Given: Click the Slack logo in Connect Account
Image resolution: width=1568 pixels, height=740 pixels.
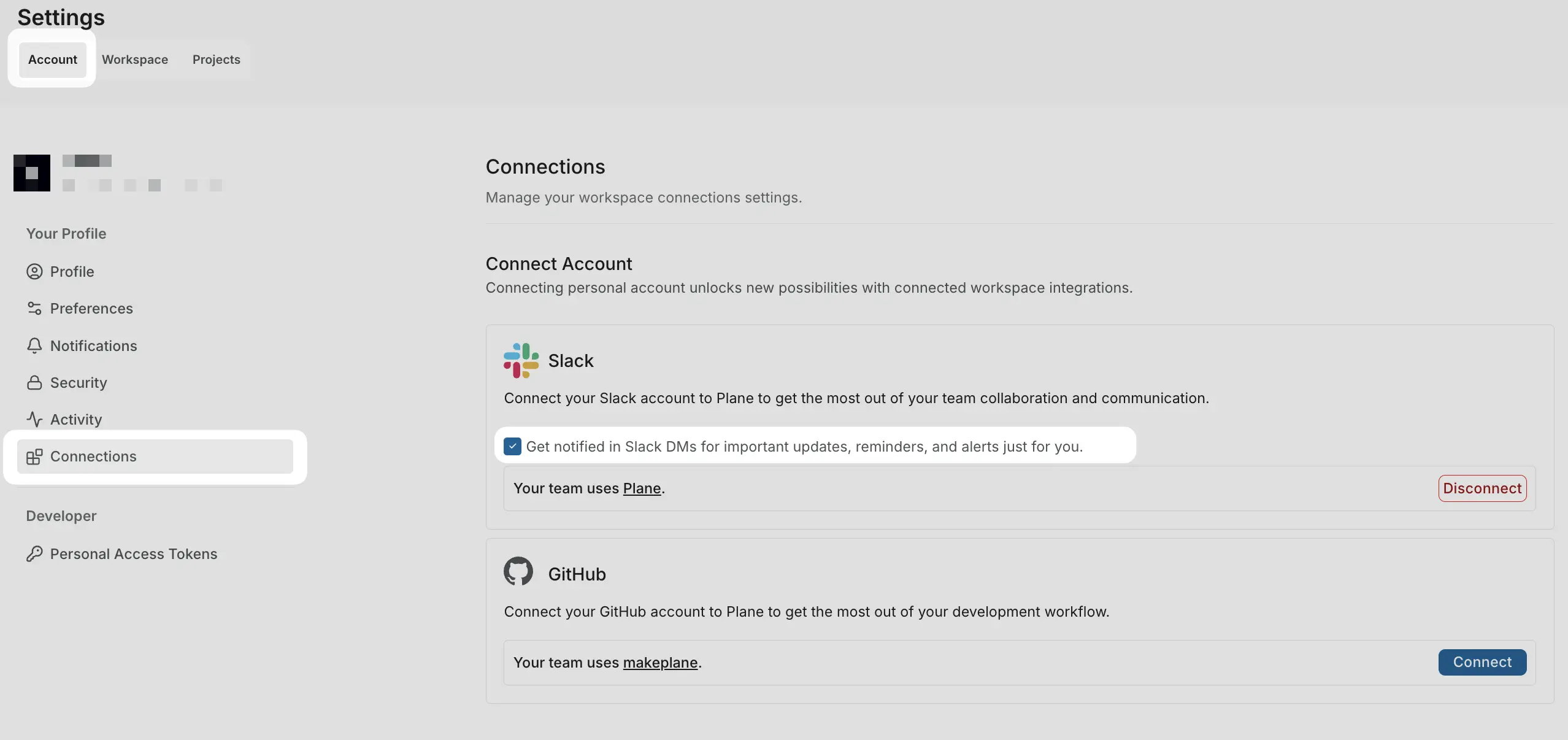Looking at the screenshot, I should 518,361.
